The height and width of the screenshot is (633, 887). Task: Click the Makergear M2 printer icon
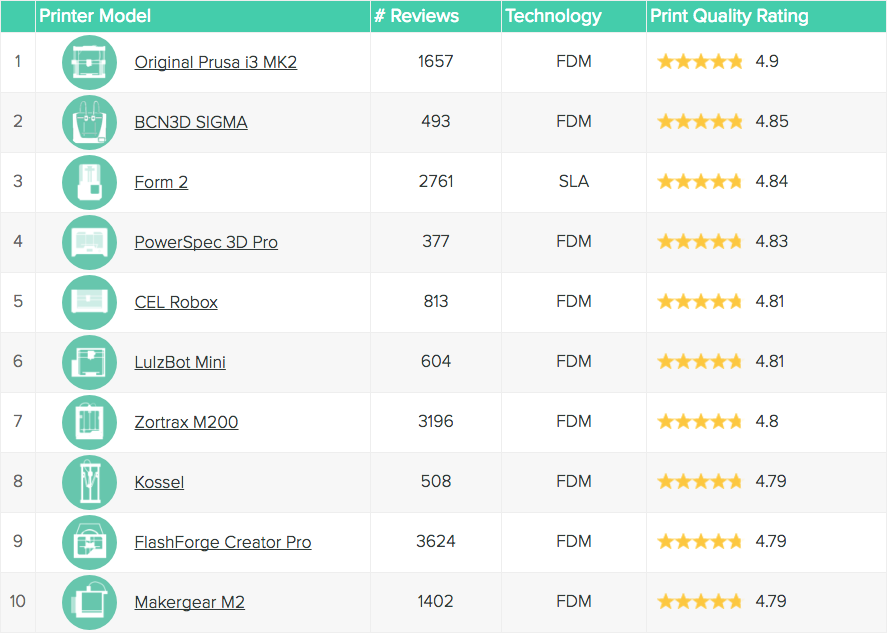pyautogui.click(x=89, y=602)
